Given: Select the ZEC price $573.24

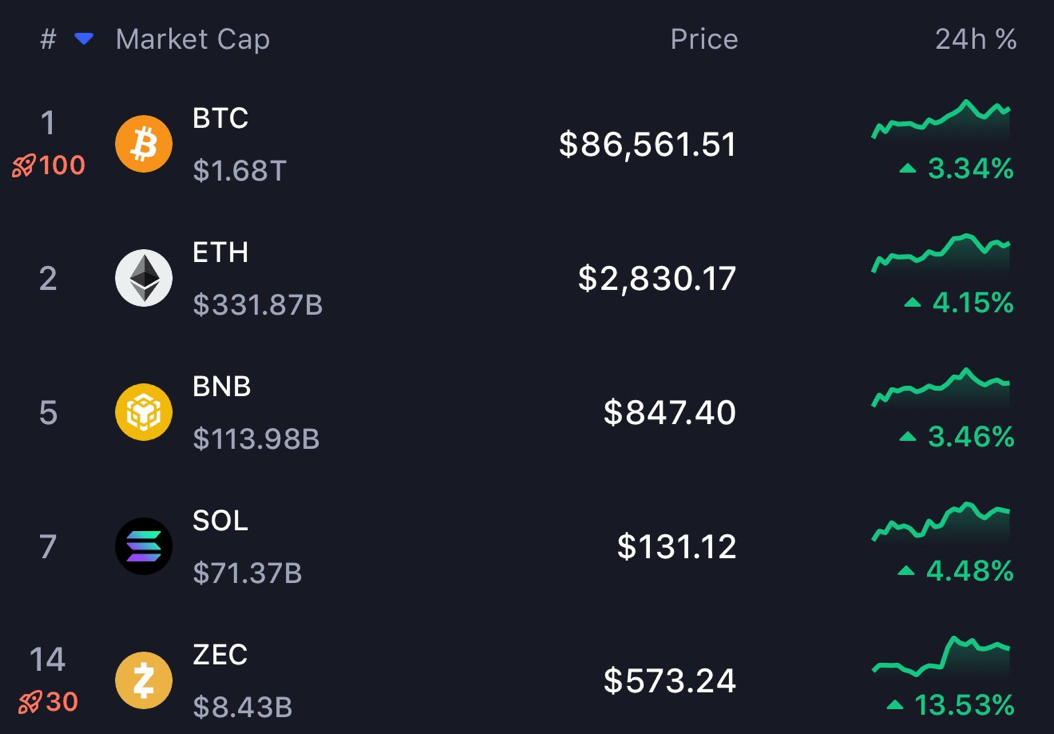Looking at the screenshot, I should (x=670, y=681).
